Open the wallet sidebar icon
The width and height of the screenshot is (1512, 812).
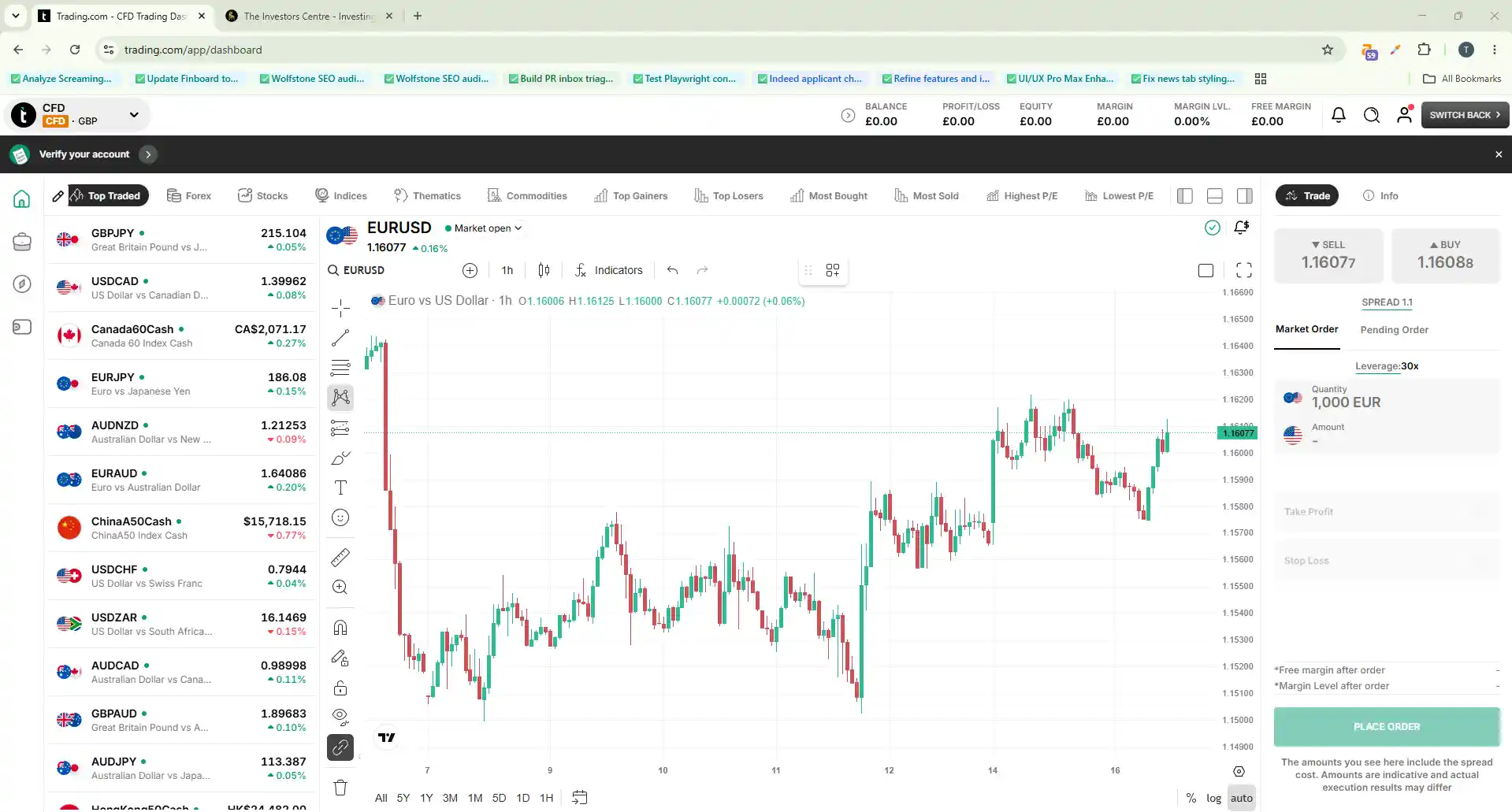click(22, 327)
